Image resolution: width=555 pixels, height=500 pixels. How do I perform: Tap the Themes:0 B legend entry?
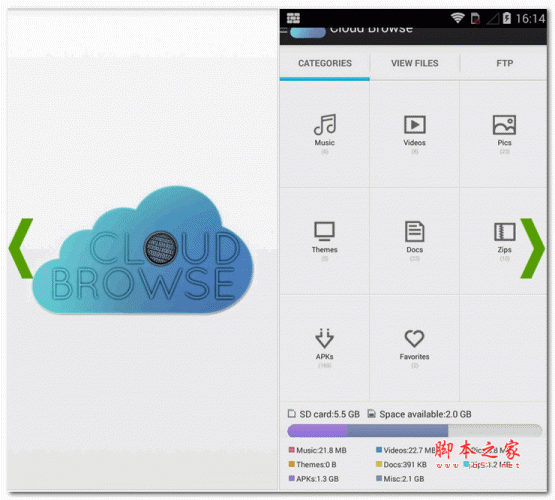(x=313, y=464)
